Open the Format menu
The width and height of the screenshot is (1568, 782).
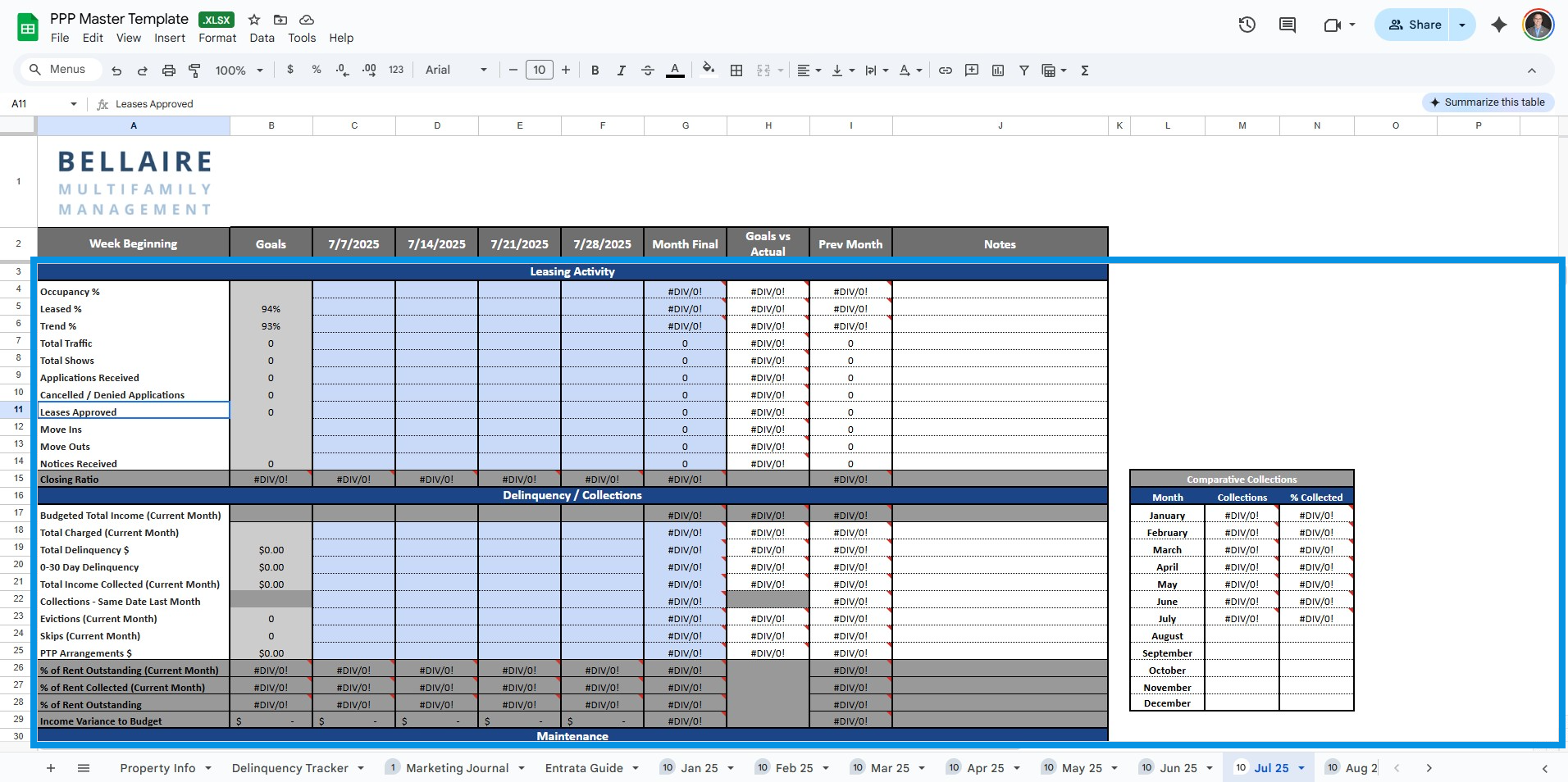tap(217, 38)
